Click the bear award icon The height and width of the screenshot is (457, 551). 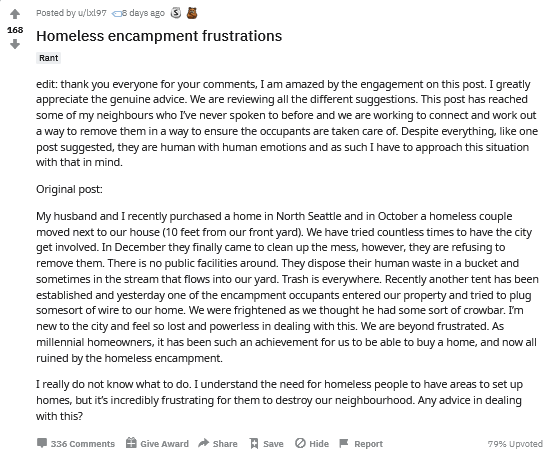click(192, 13)
